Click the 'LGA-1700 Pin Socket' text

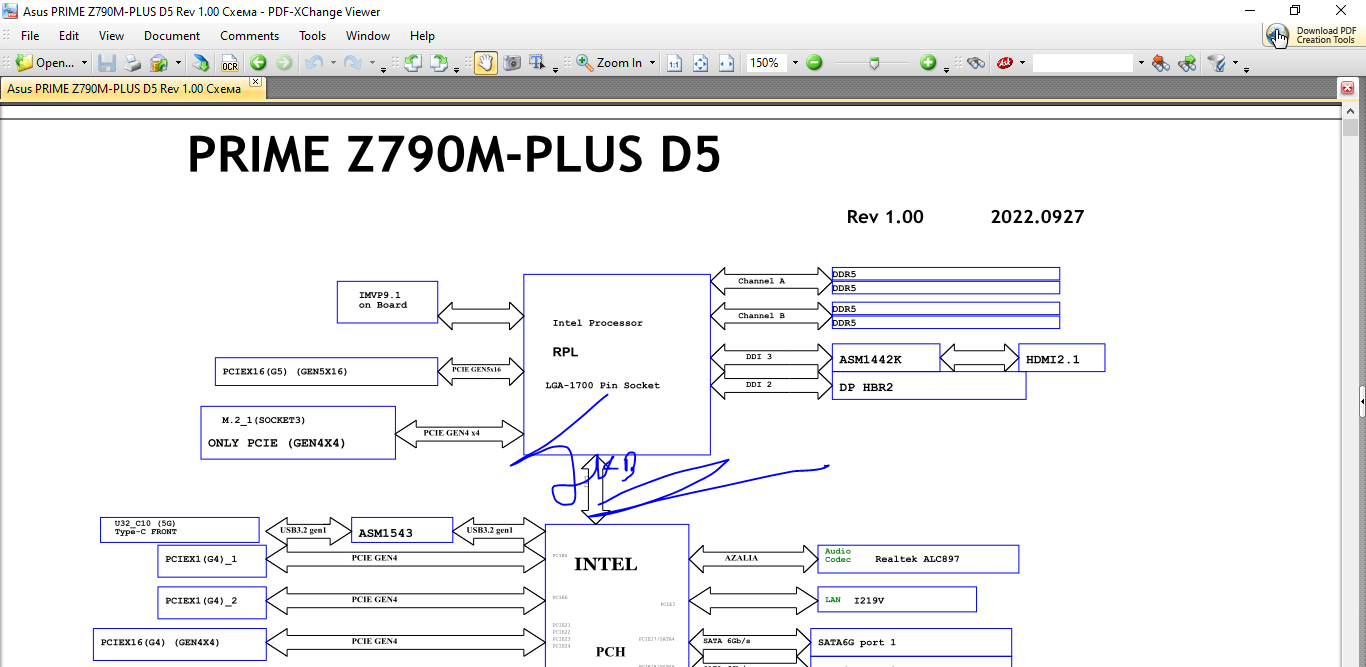click(602, 385)
